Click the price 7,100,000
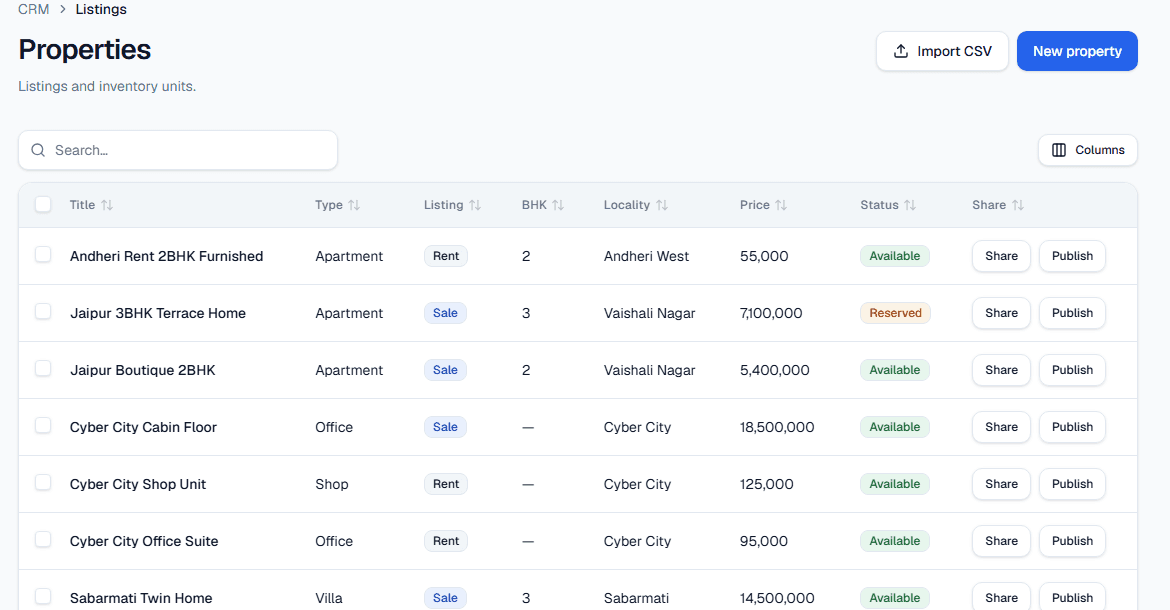This screenshot has height=610, width=1170. [771, 313]
